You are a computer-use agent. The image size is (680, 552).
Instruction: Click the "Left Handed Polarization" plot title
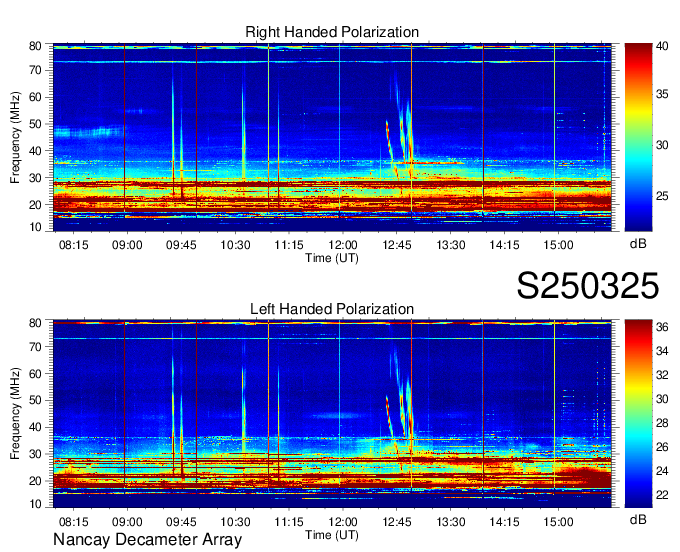tap(332, 309)
